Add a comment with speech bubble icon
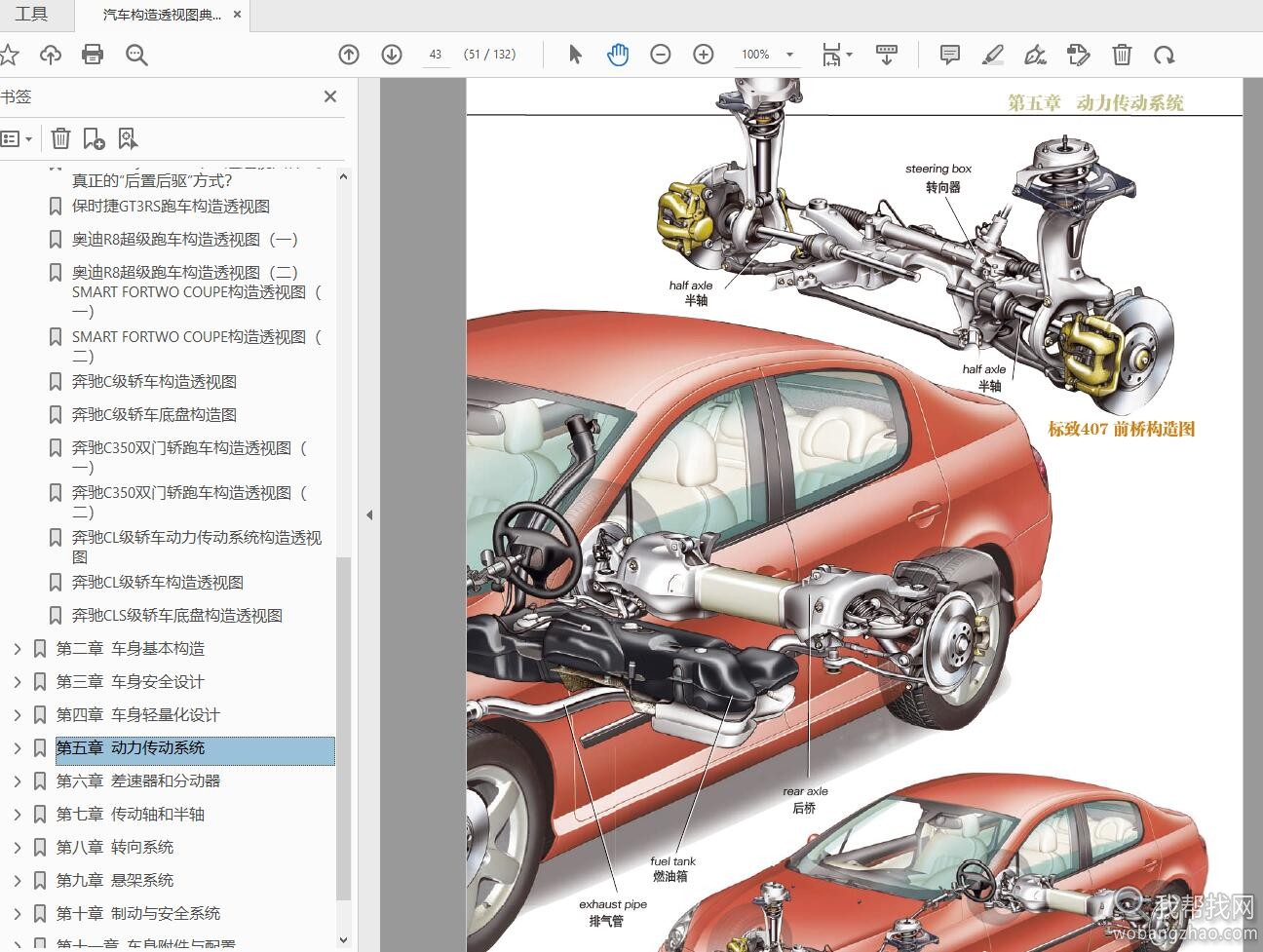 point(950,55)
